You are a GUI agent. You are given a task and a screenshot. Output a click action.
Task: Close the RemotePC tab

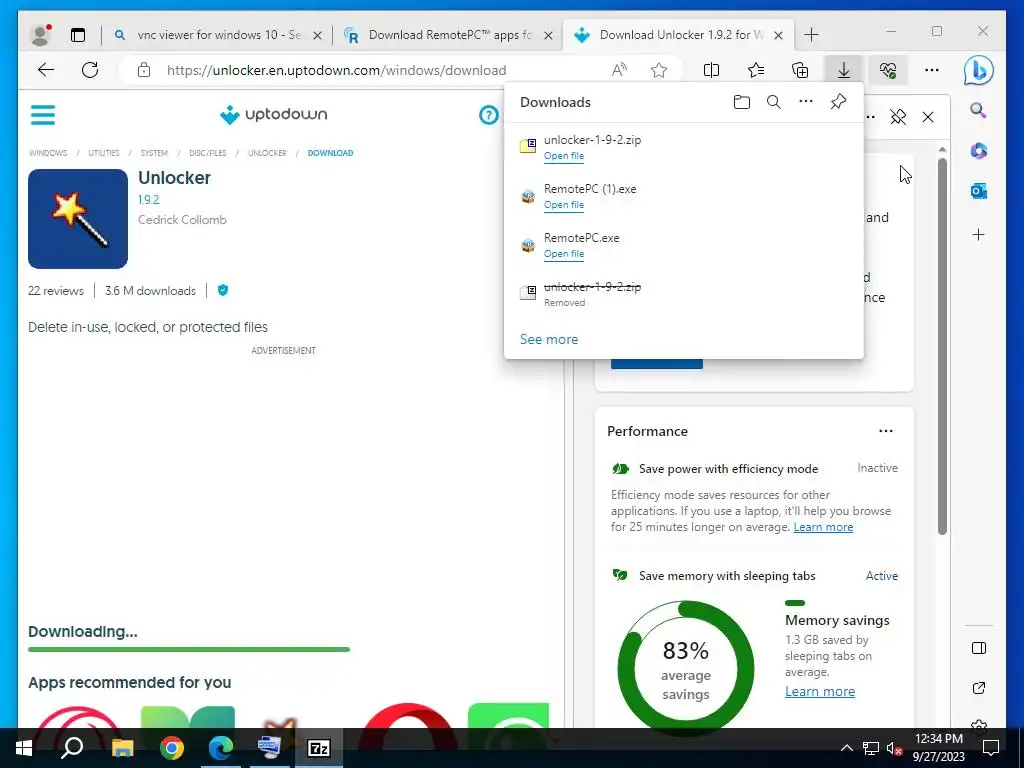[x=549, y=35]
